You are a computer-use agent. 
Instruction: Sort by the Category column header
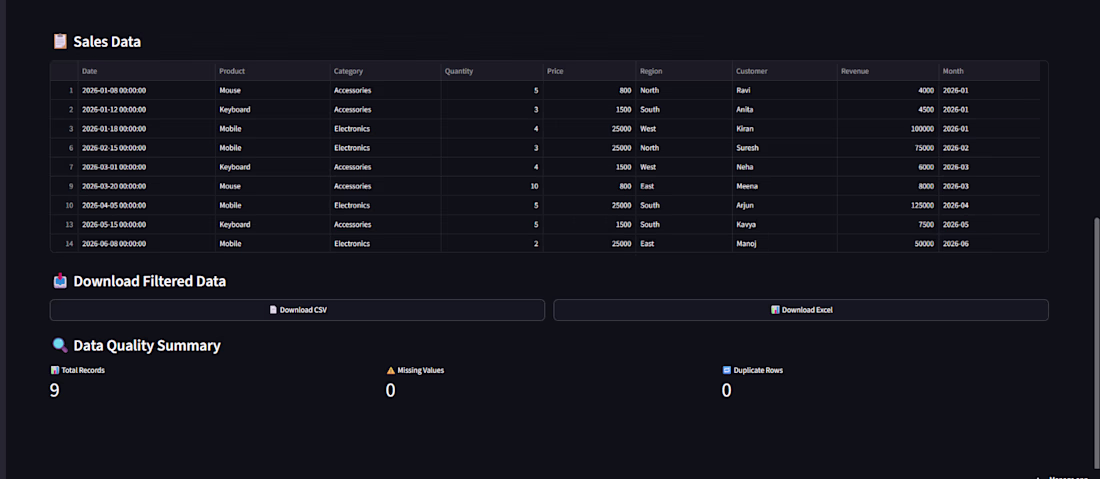(385, 71)
